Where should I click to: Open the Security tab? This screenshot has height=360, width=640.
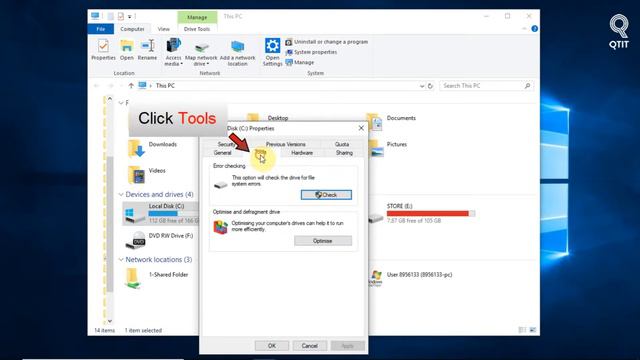tap(227, 144)
